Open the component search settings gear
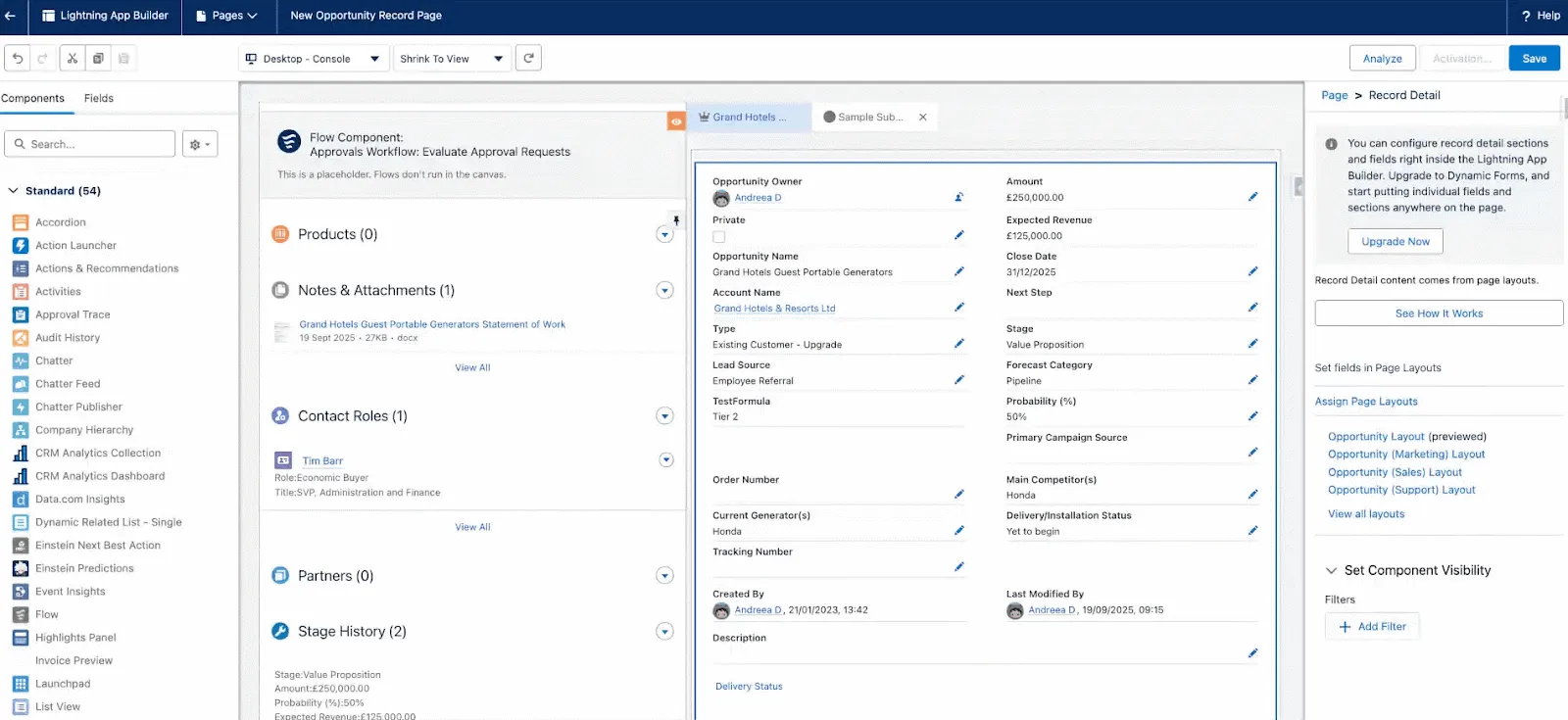Screen dimensions: 1568x720 point(199,145)
